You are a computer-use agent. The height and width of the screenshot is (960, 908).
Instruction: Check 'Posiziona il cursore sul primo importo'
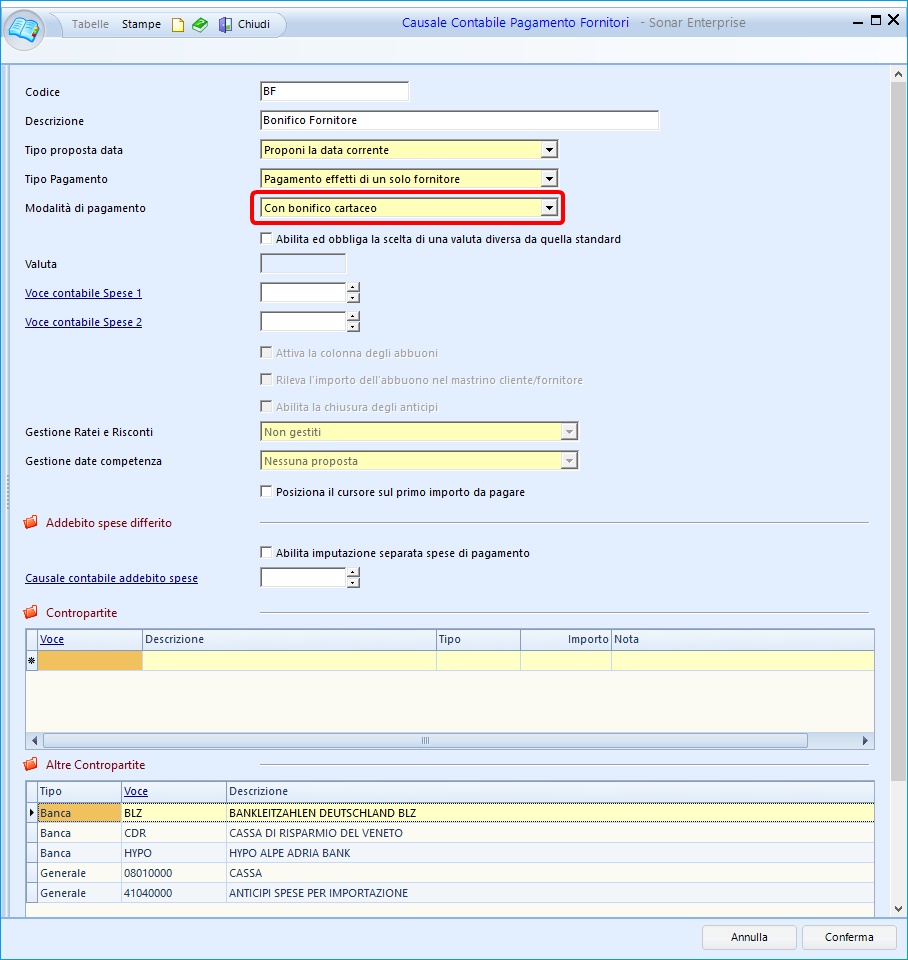pos(266,492)
